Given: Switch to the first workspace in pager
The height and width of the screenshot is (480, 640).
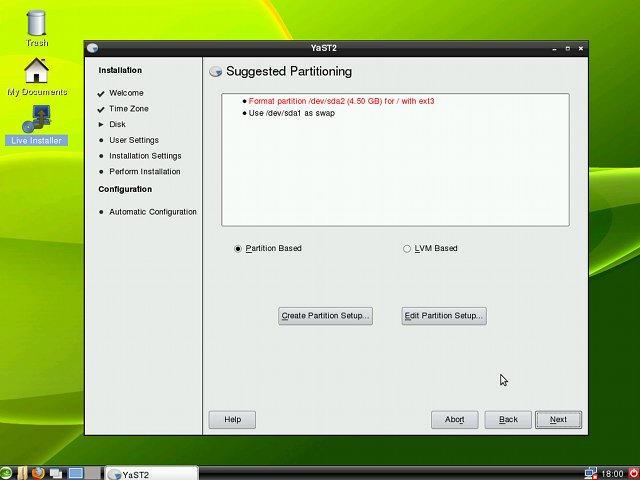Looking at the screenshot, I should [x=76, y=473].
